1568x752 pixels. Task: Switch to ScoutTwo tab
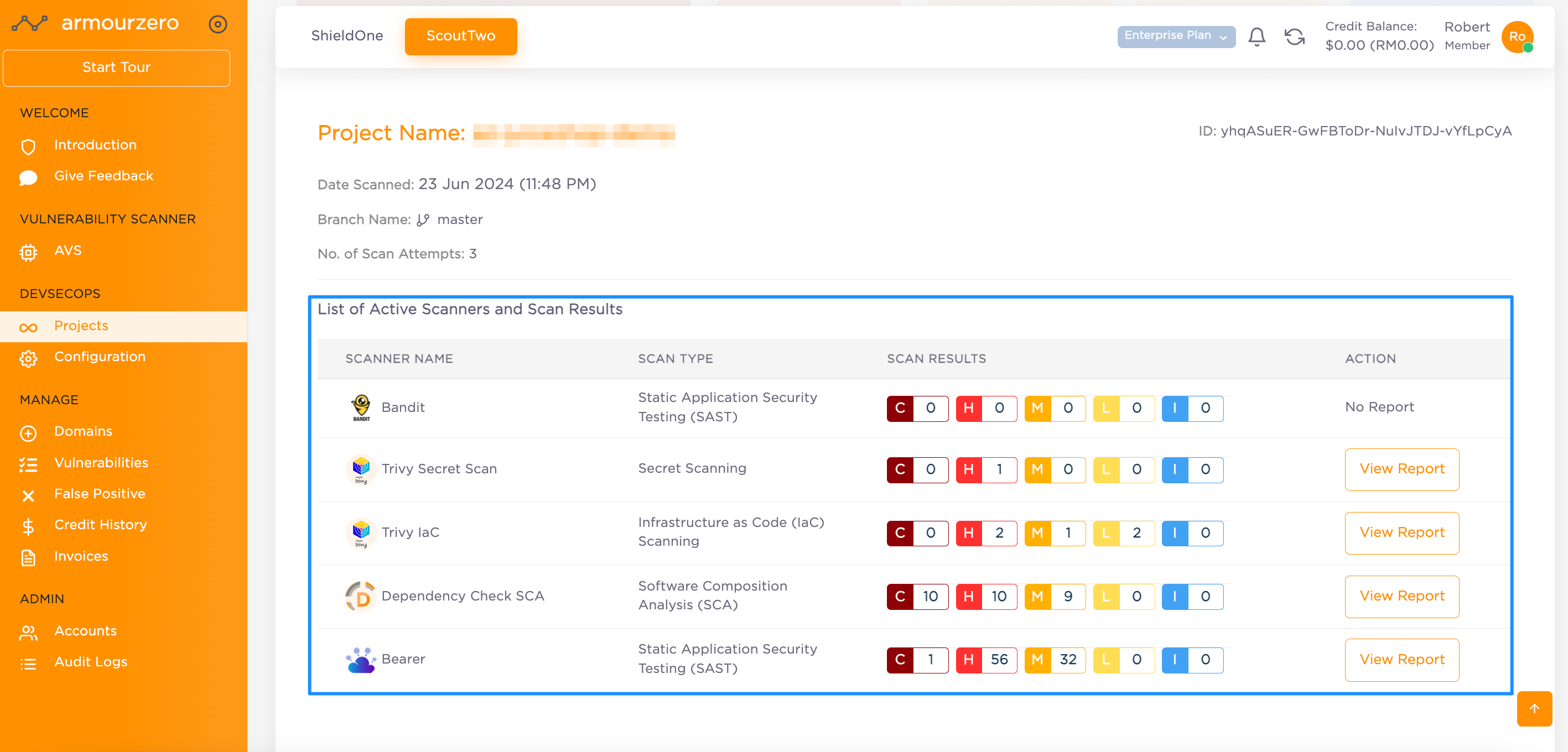461,36
